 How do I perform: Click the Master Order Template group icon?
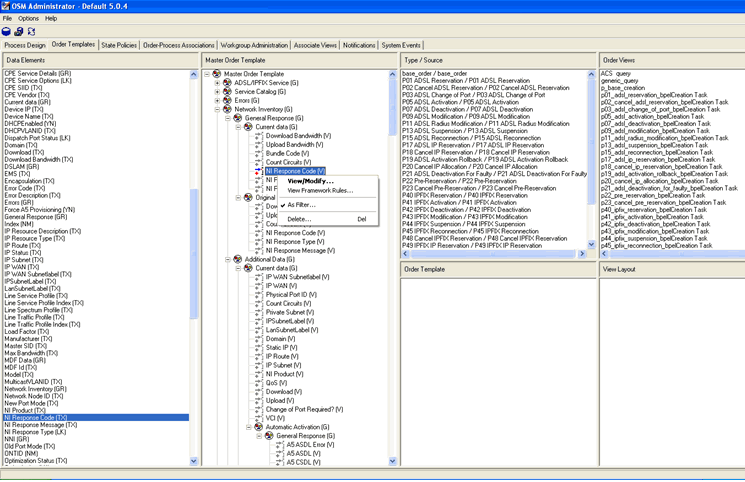217,74
